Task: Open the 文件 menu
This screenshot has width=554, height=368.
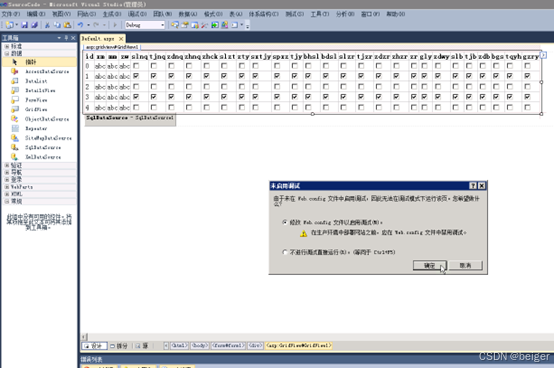Action: (11, 14)
